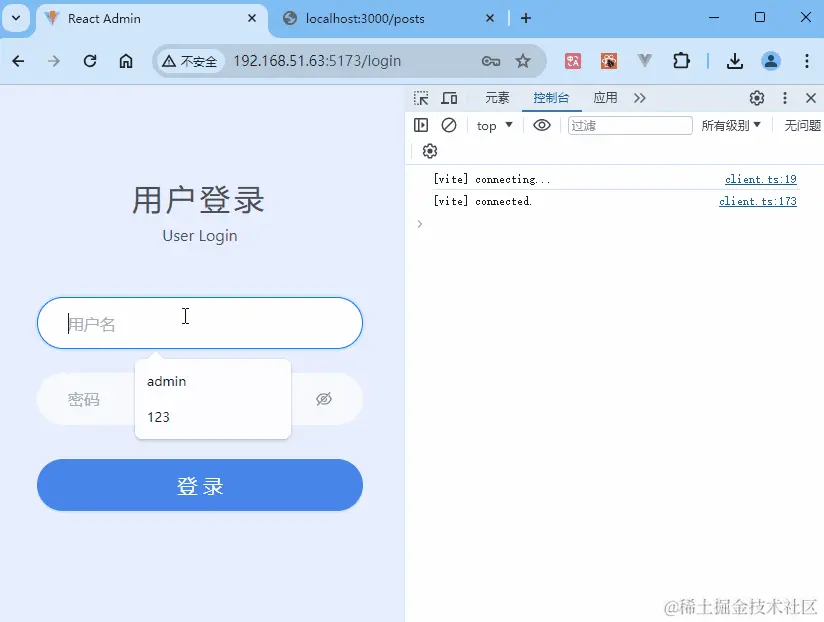Open the 所有级别 log level dropdown
The height and width of the screenshot is (622, 824).
tap(731, 125)
